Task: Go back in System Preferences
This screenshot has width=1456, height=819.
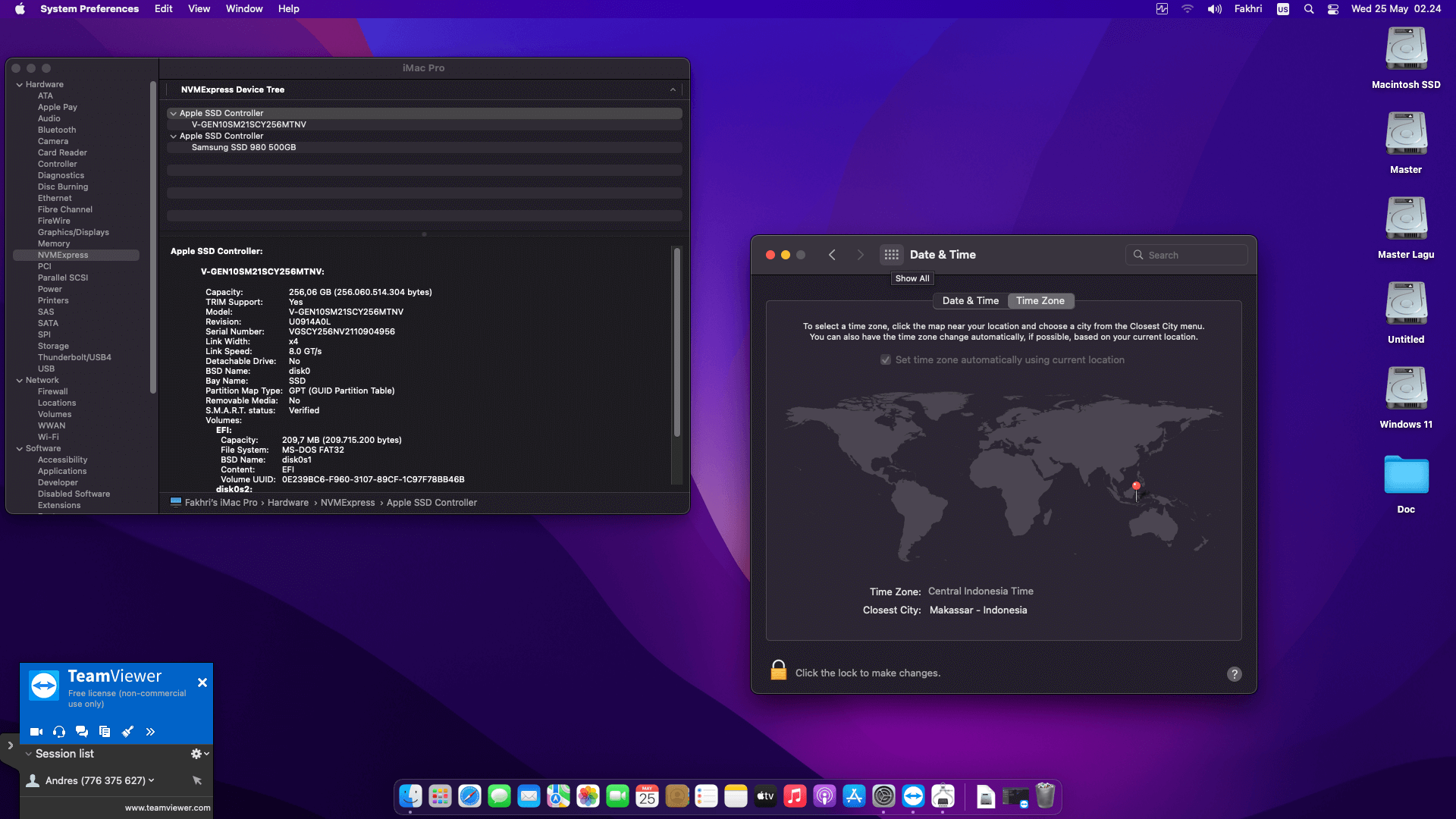Action: pyautogui.click(x=832, y=255)
